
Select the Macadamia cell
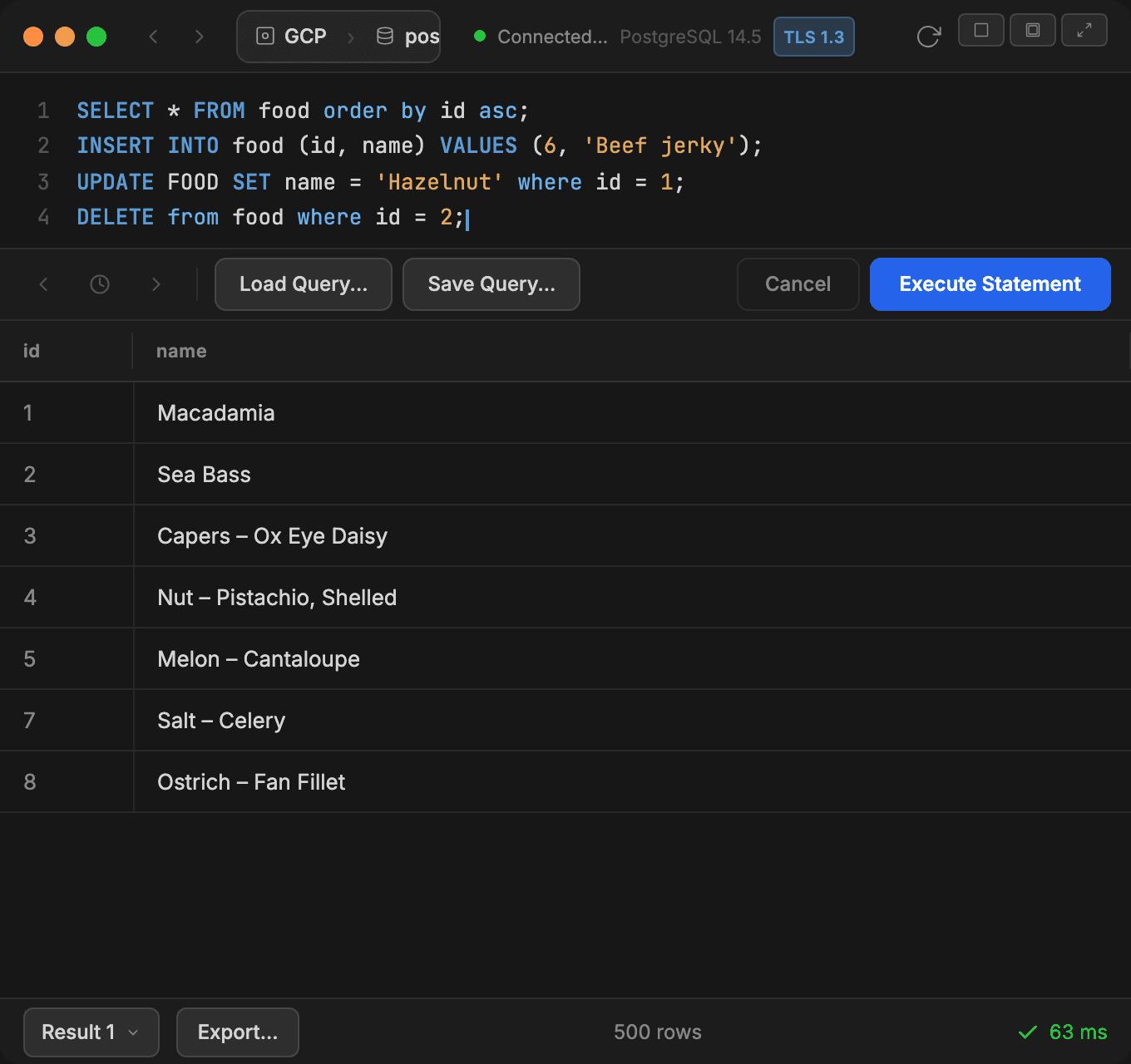632,413
